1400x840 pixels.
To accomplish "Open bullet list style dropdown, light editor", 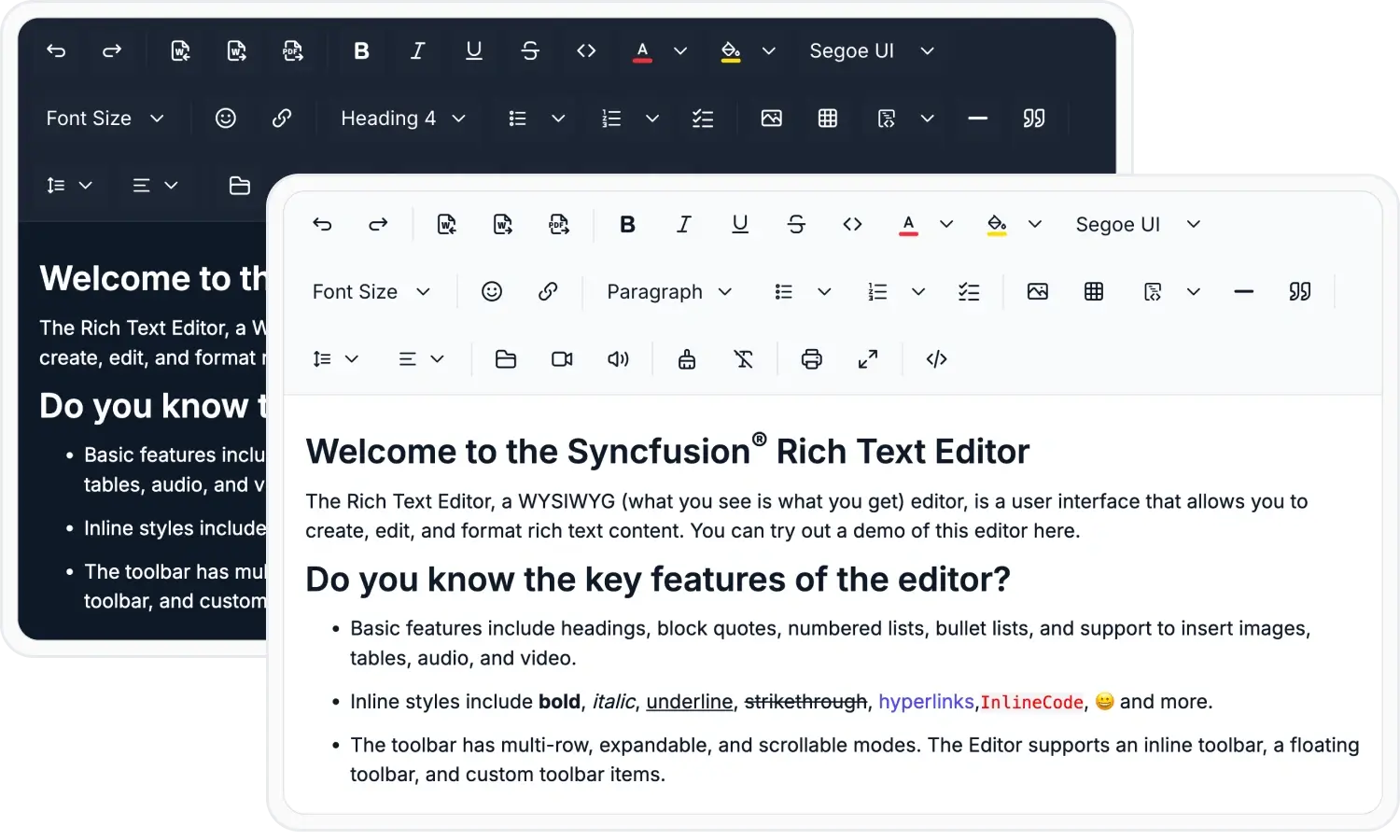I will tap(824, 292).
